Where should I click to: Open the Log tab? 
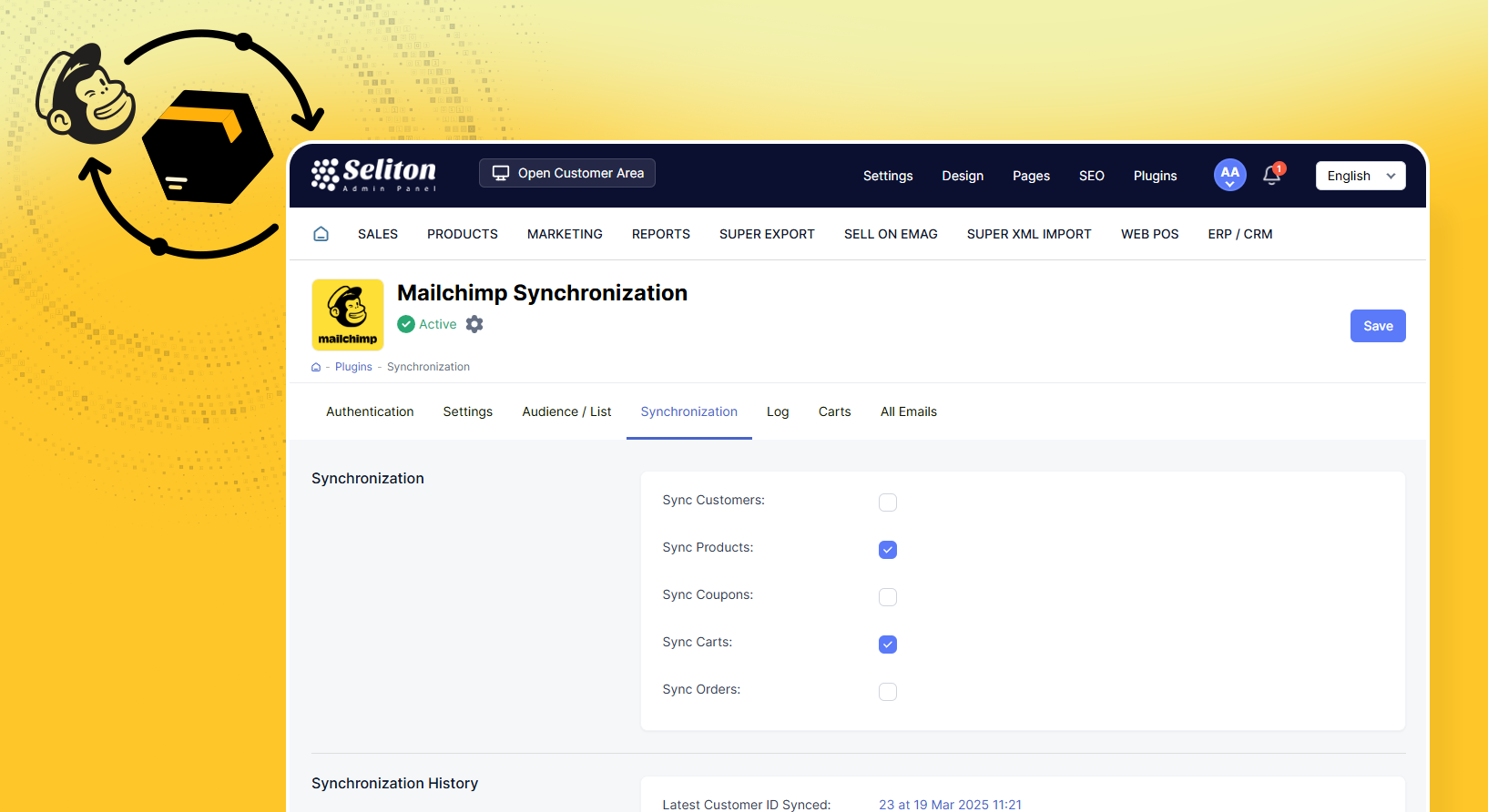pos(778,411)
